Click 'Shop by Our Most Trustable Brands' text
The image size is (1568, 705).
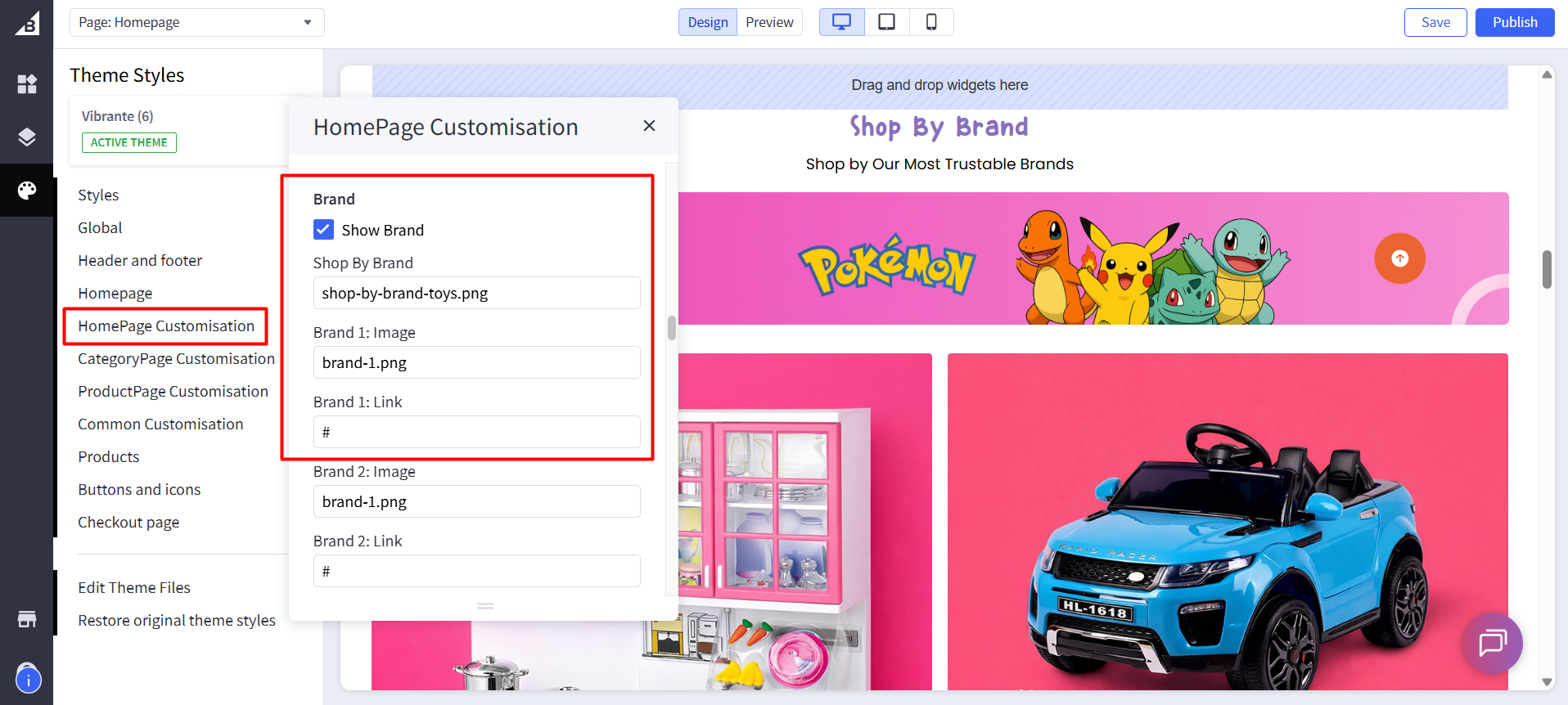939,164
